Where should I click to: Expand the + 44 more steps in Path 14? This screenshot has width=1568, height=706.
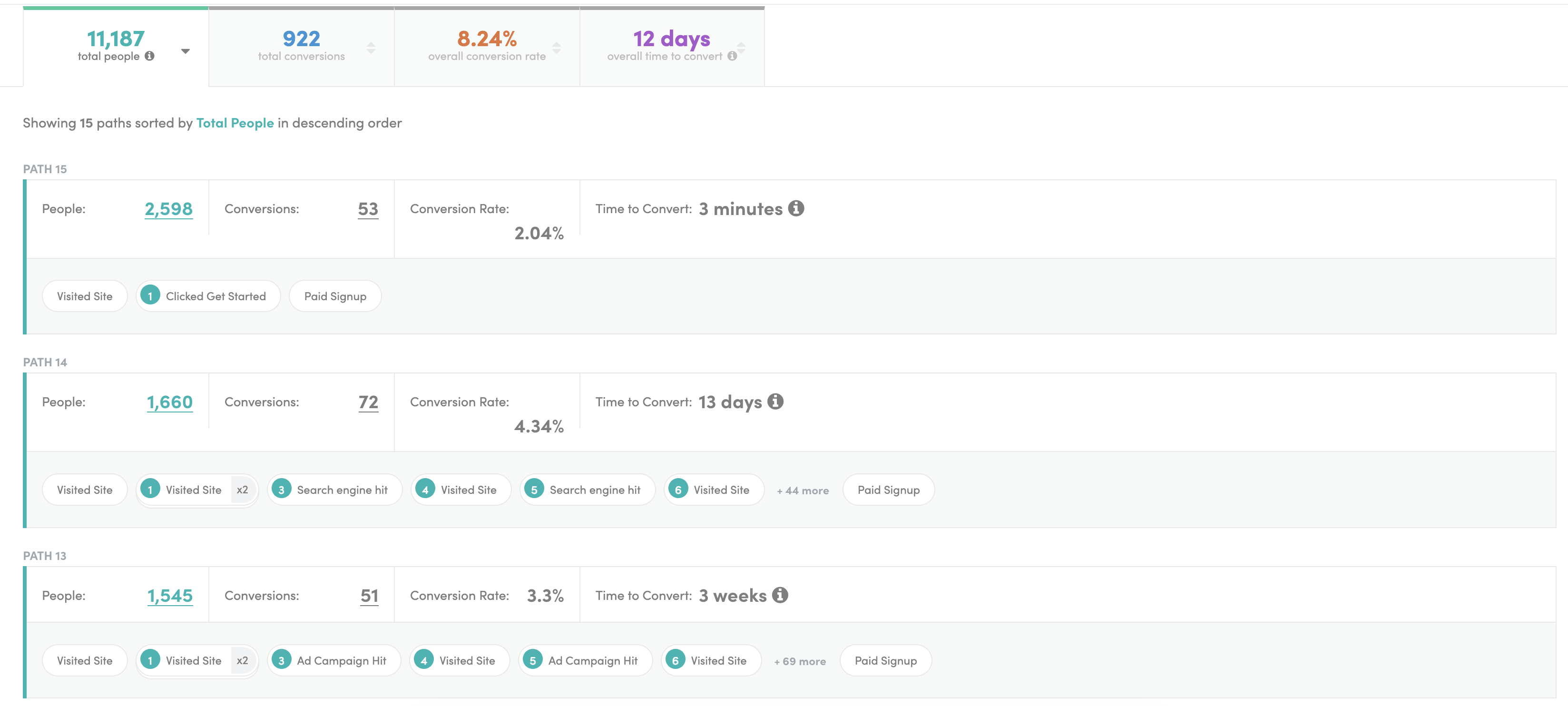tap(802, 490)
